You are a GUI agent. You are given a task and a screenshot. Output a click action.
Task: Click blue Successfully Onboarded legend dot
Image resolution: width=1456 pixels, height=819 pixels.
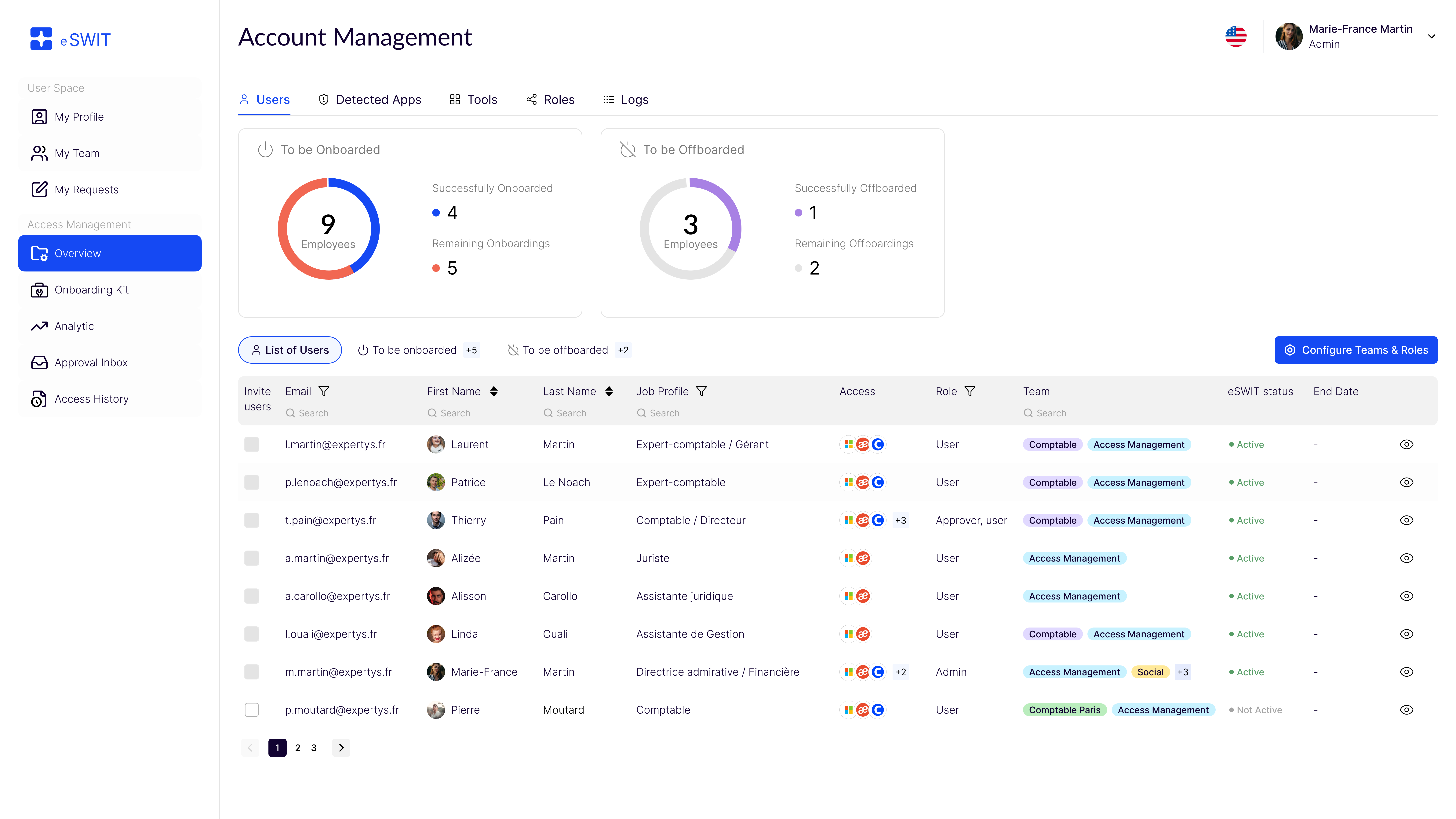click(436, 213)
